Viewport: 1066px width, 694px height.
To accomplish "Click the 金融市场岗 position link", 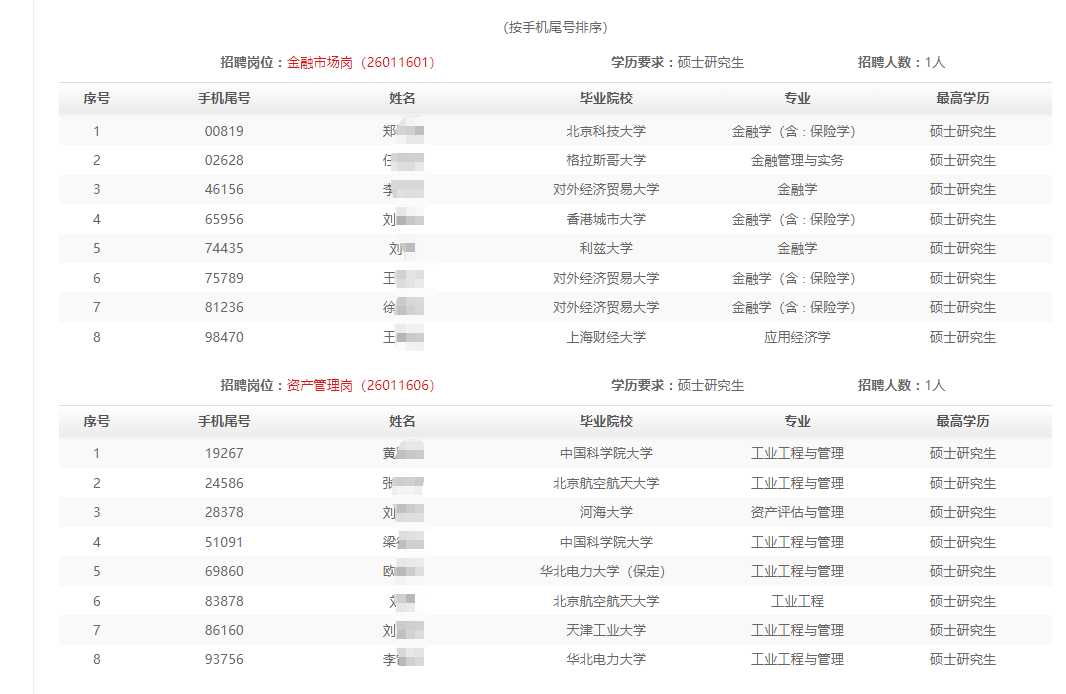I will 320,62.
